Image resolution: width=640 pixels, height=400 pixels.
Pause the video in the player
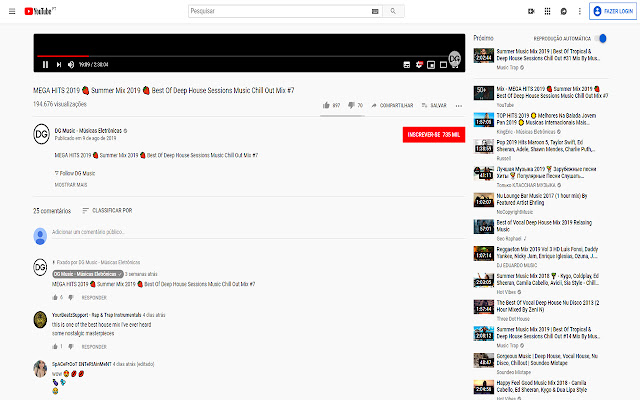point(44,64)
